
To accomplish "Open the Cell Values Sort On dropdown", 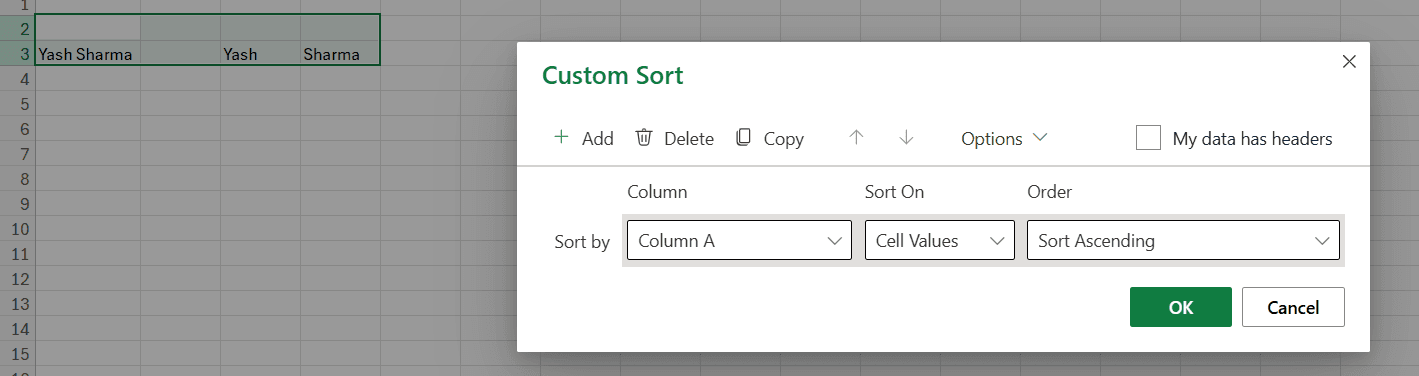I will [x=940, y=241].
